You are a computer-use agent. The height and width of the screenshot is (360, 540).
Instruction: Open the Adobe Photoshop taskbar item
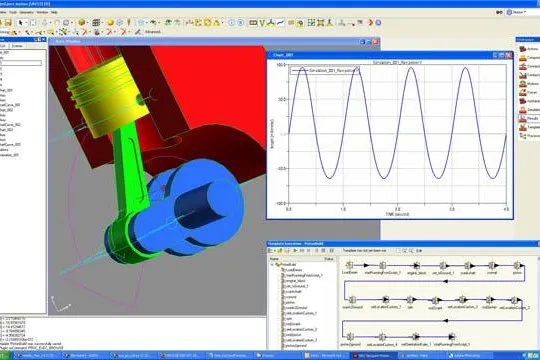click(470, 355)
